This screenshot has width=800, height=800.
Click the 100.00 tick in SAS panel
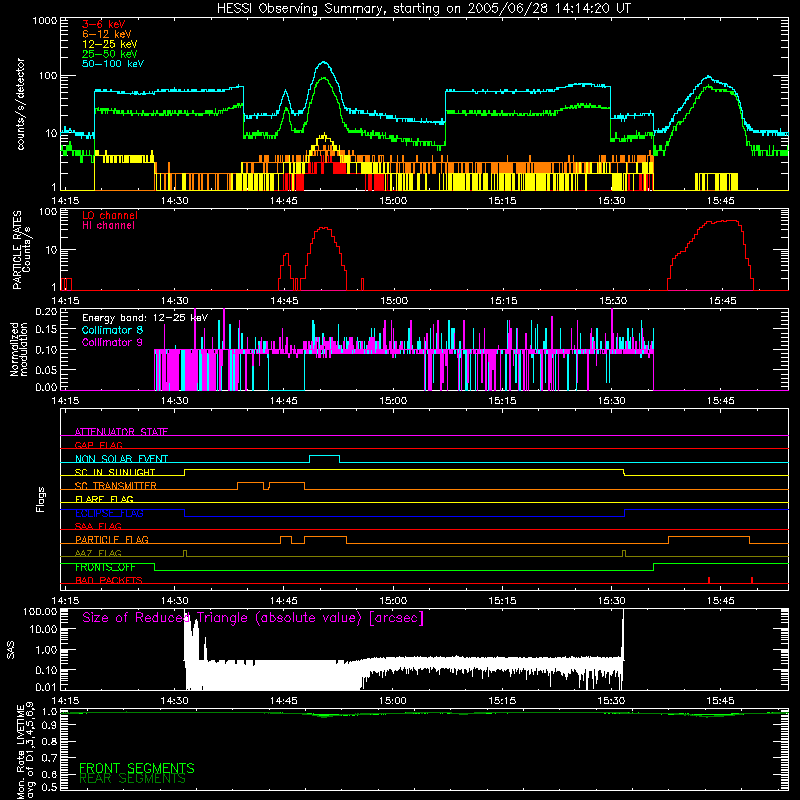click(x=40, y=611)
